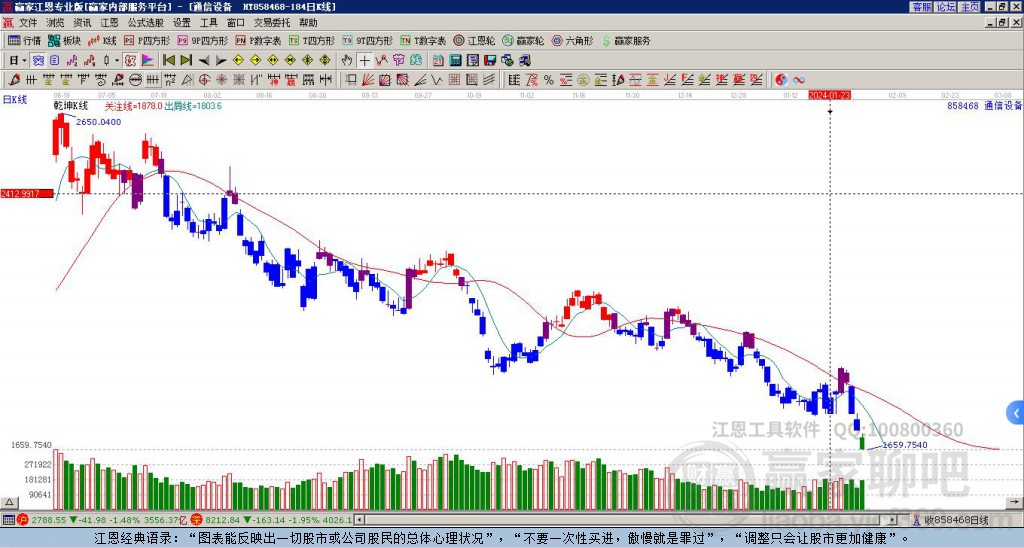This screenshot has height=548, width=1024.
Task: Click the infinity loop icon
Action: coord(799,80)
